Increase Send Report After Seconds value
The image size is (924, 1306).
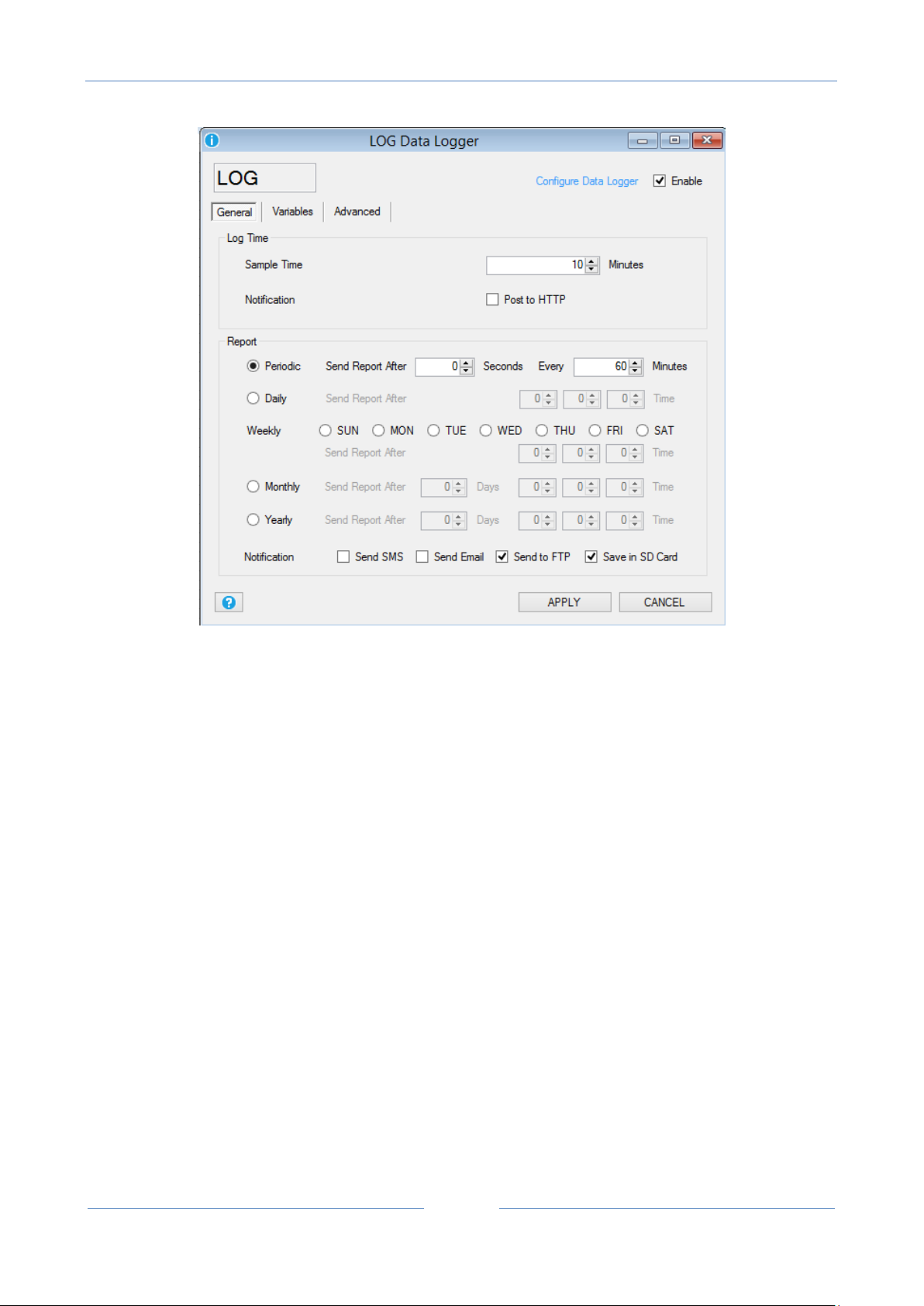[x=467, y=363]
